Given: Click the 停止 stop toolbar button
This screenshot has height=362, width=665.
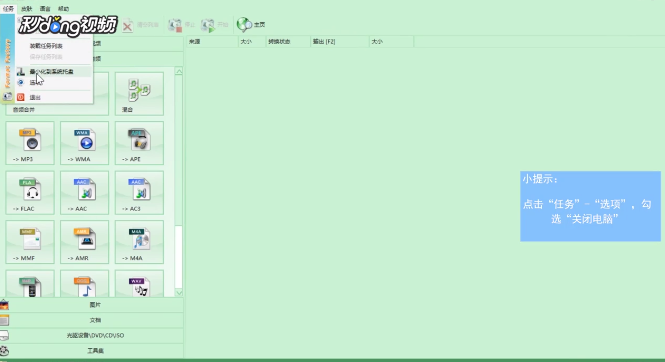Looking at the screenshot, I should (181, 25).
